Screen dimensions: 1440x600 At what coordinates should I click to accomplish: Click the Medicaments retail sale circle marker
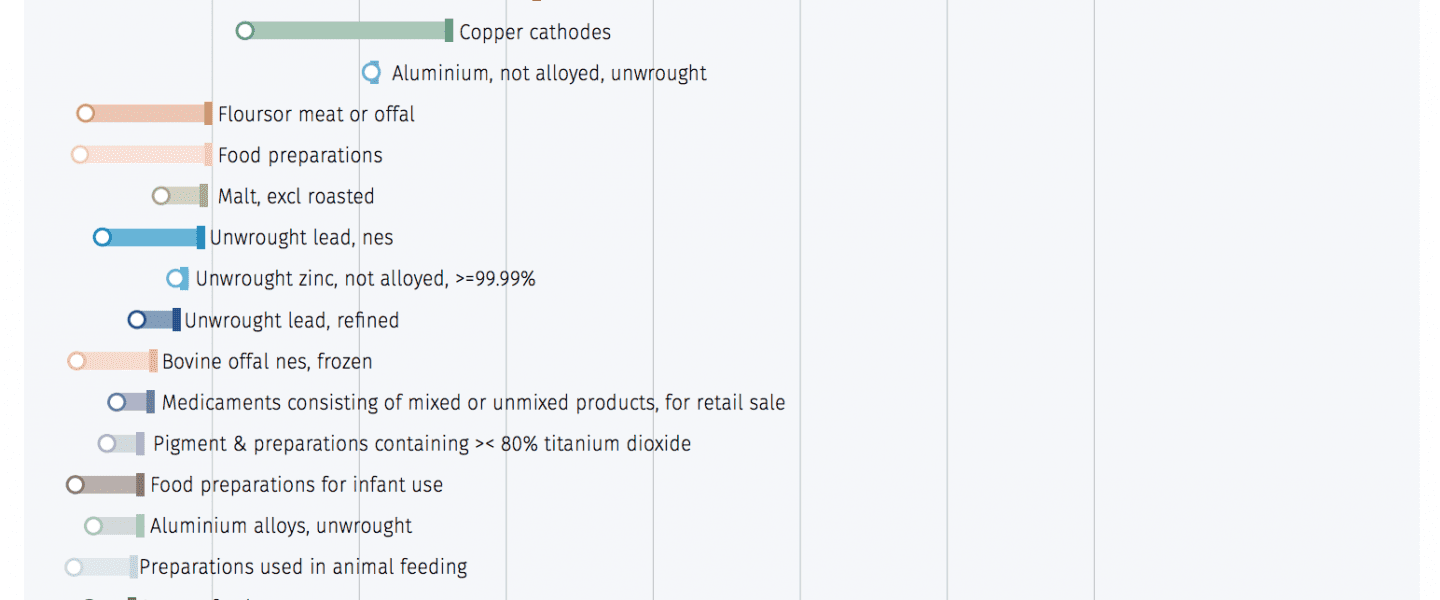click(x=117, y=401)
